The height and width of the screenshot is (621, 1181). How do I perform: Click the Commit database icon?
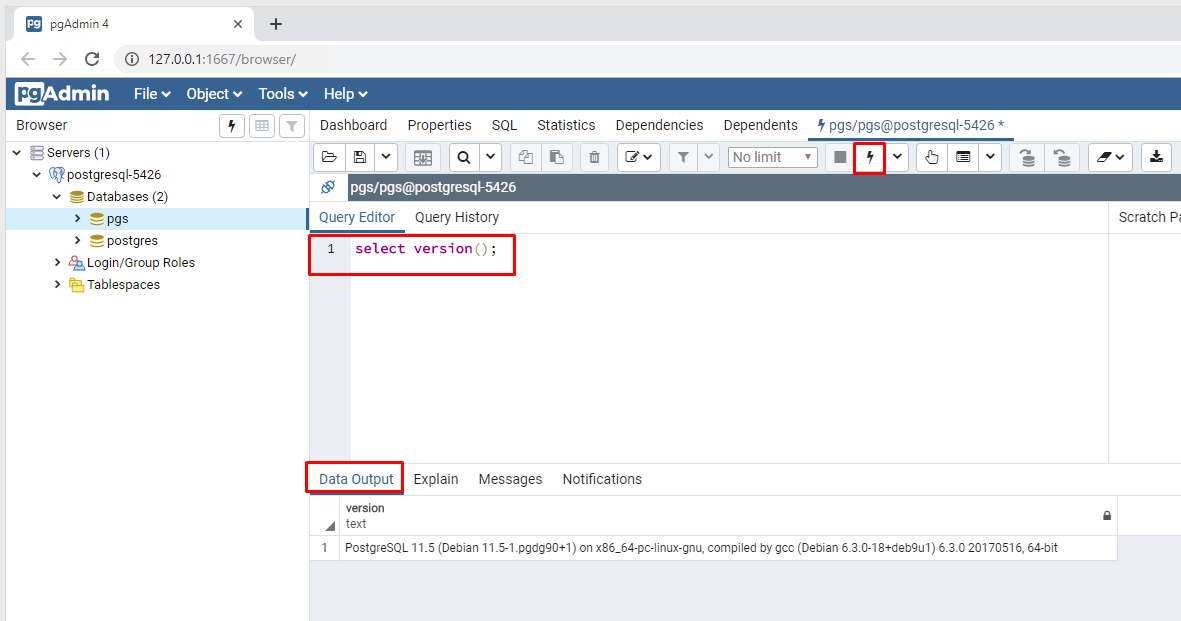click(1028, 157)
